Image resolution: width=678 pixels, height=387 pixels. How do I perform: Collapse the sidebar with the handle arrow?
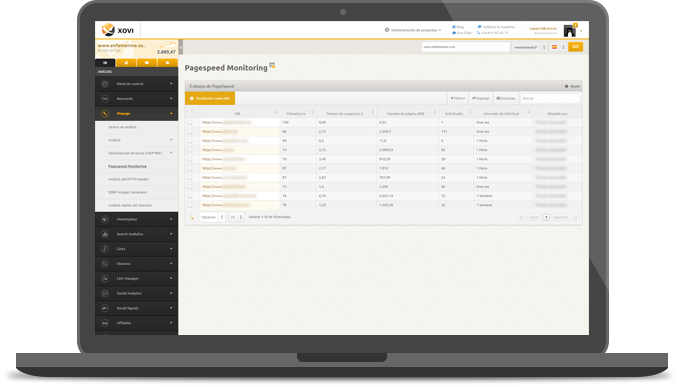[x=181, y=47]
